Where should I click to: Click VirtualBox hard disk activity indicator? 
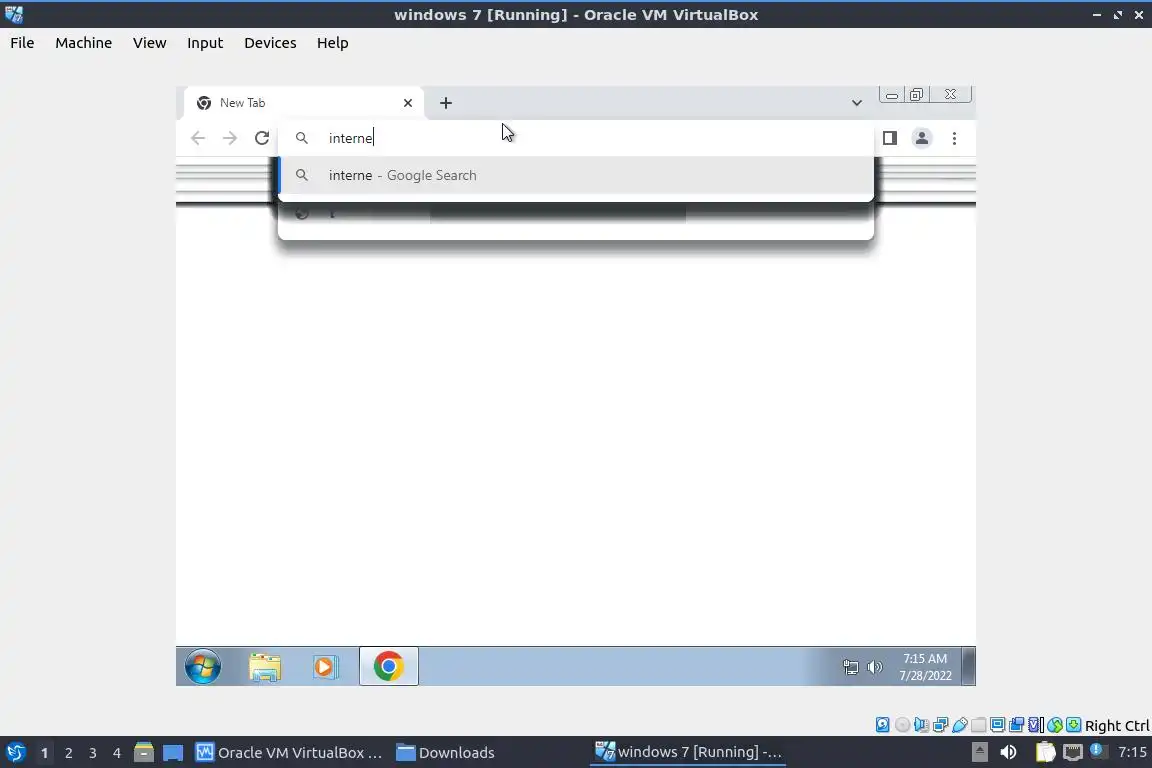tap(882, 725)
